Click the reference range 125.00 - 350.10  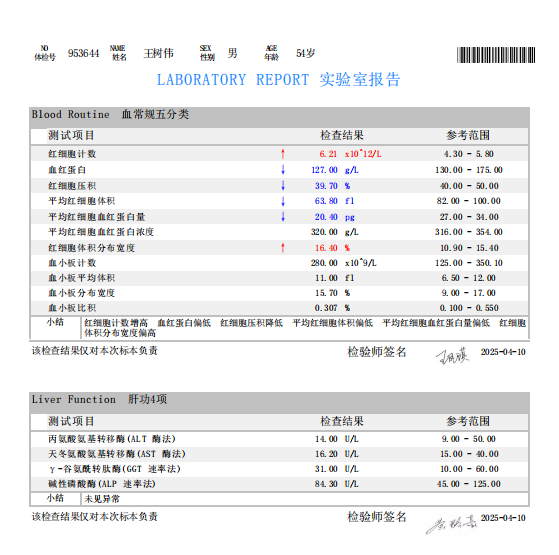468,263
